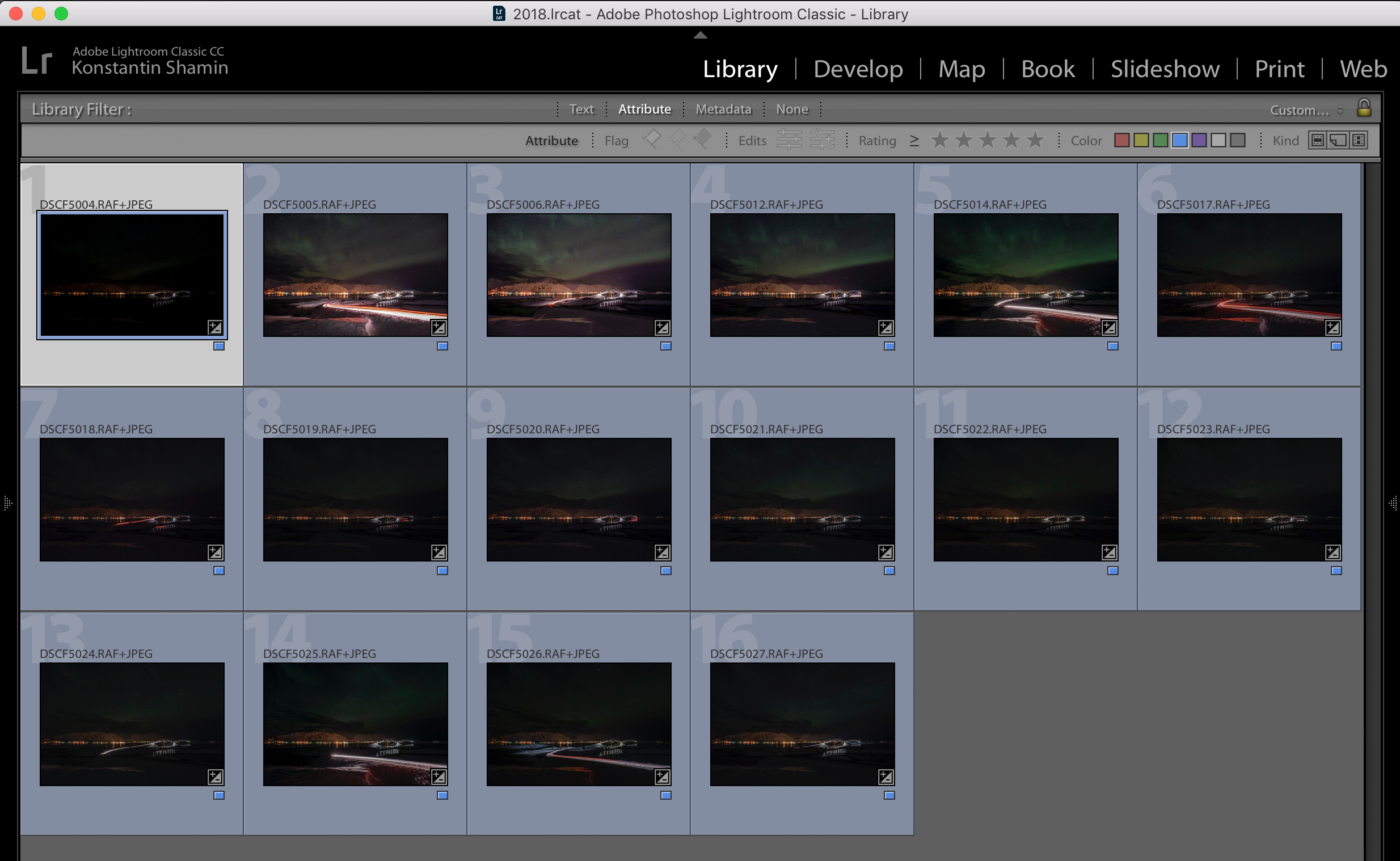Image resolution: width=1400 pixels, height=861 pixels.
Task: Click None to disable library filters
Action: pyautogui.click(x=791, y=109)
